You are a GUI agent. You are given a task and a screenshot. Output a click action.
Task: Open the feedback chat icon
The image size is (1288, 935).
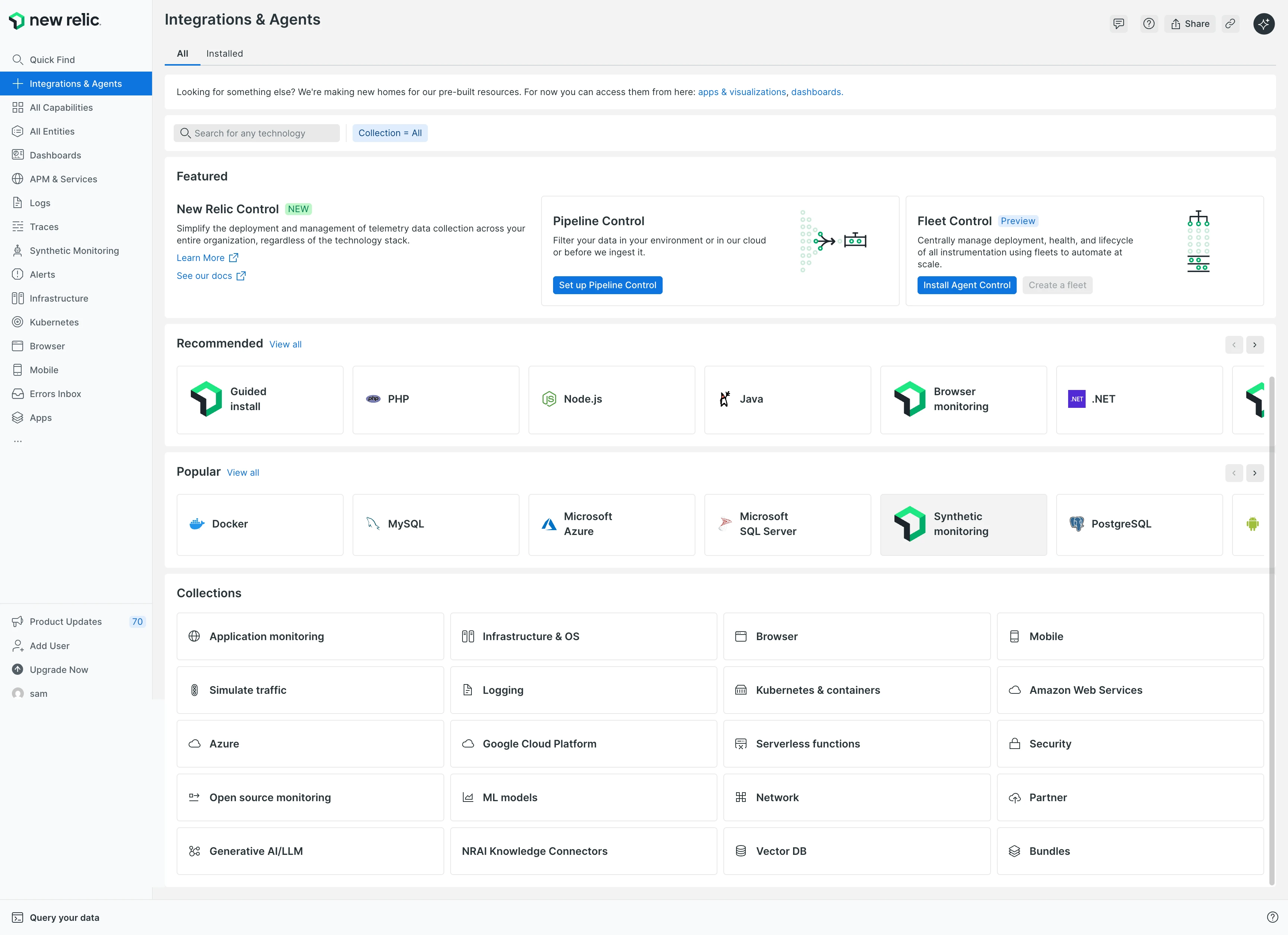[x=1119, y=24]
